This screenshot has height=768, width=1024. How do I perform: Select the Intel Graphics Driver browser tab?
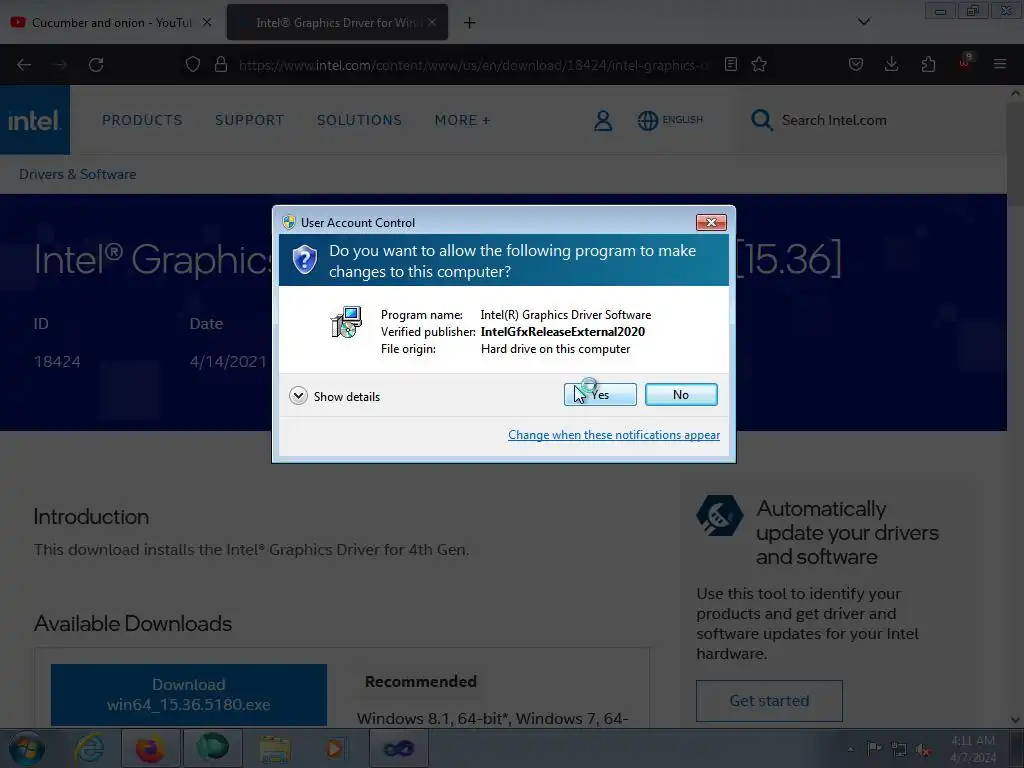click(336, 22)
